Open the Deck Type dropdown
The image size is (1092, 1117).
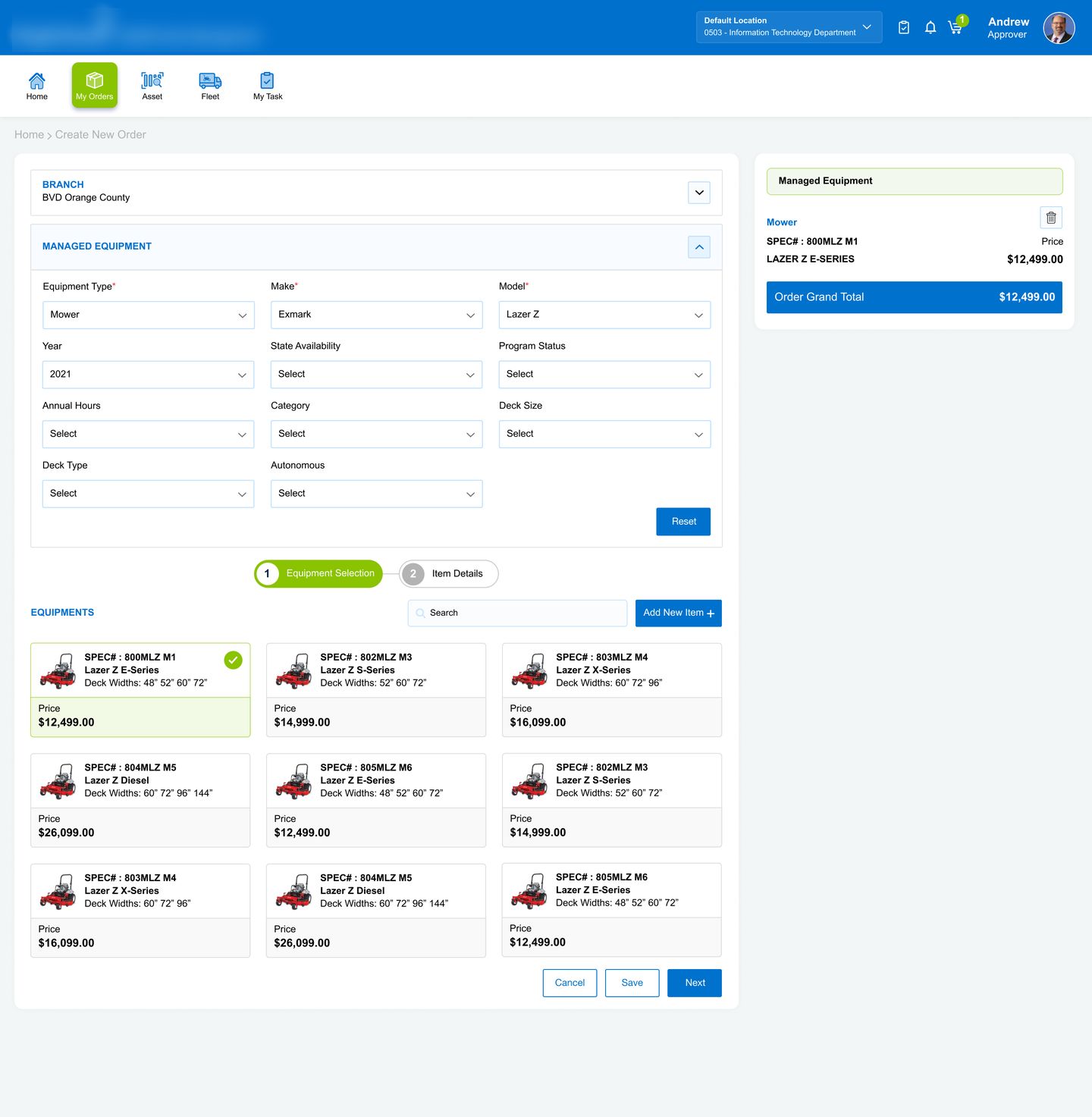[x=149, y=494]
